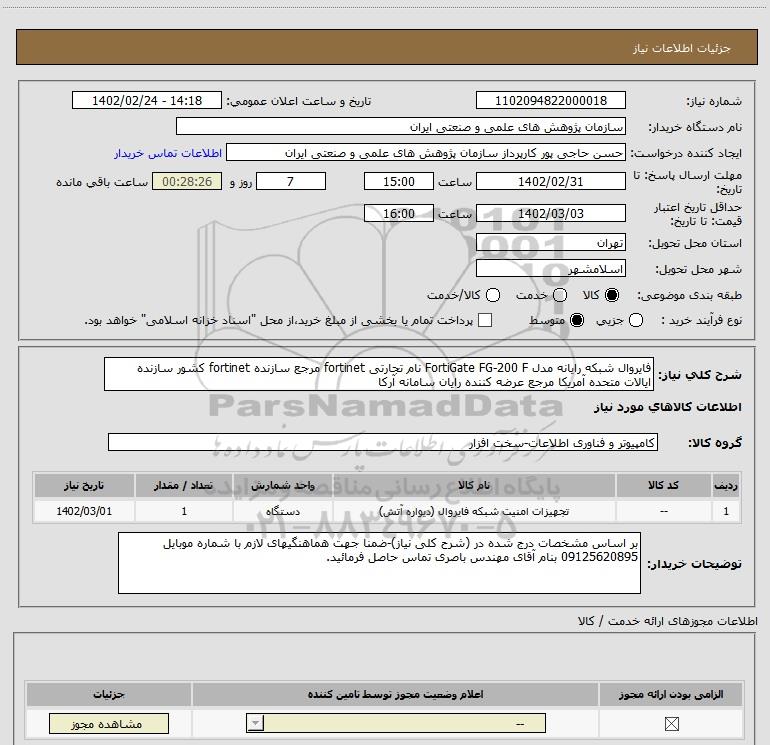The height and width of the screenshot is (745, 770).
Task: Open the اطلاعات تماس خریدار link
Action: (168, 153)
